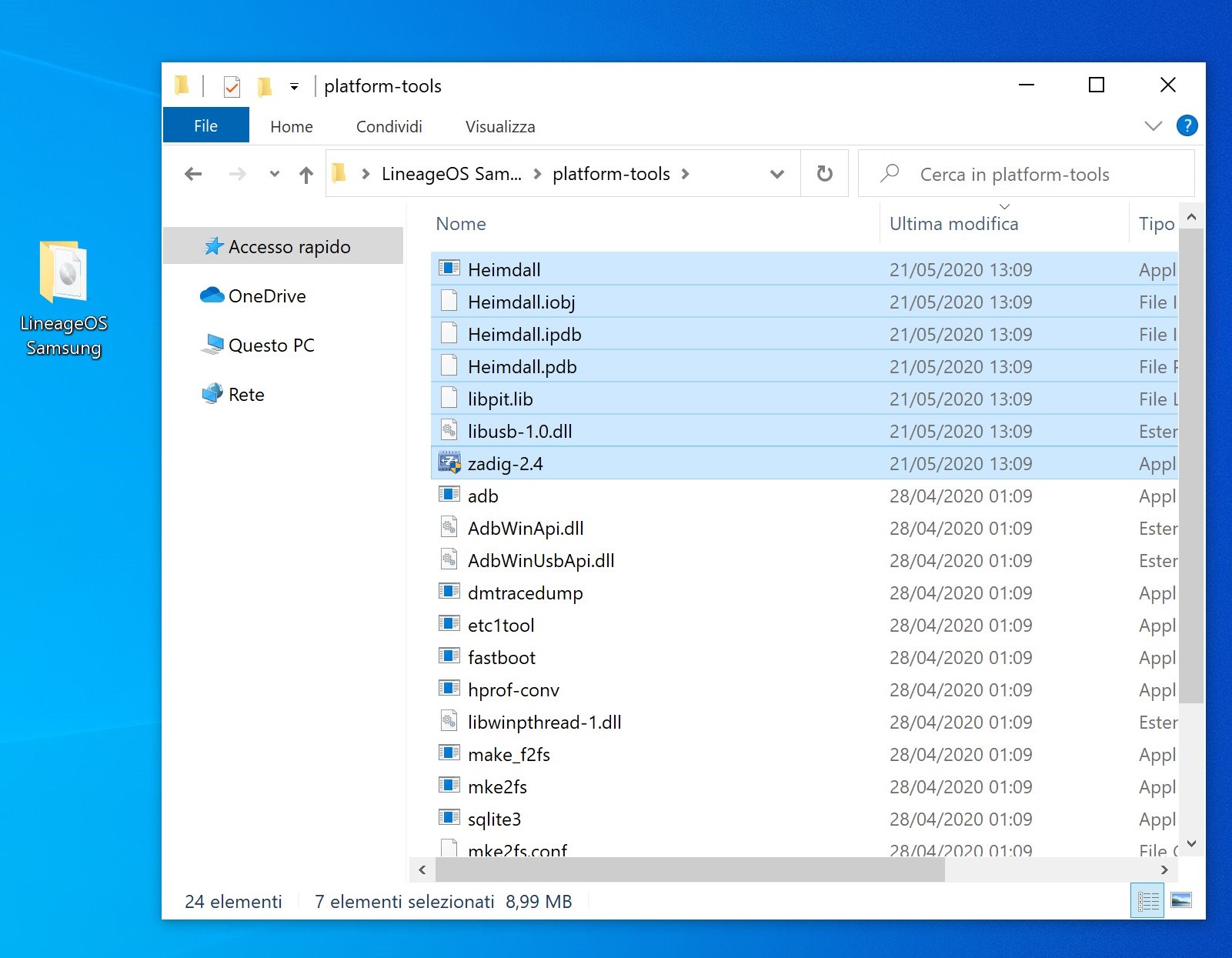Click the adb application icon
The height and width of the screenshot is (958, 1232).
point(449,495)
